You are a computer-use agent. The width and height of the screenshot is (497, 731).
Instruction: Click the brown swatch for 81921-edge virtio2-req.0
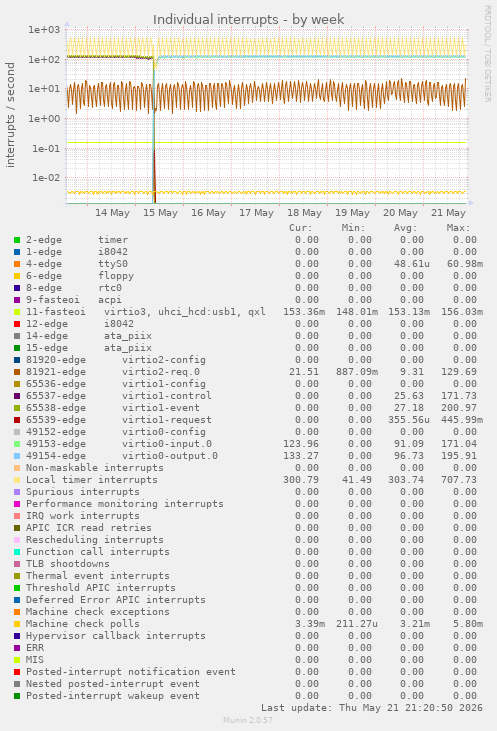pos(17,372)
